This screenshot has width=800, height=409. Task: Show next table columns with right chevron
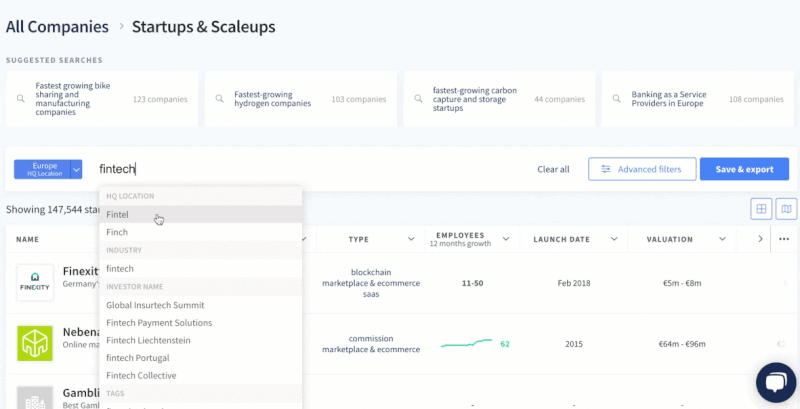pyautogui.click(x=761, y=239)
